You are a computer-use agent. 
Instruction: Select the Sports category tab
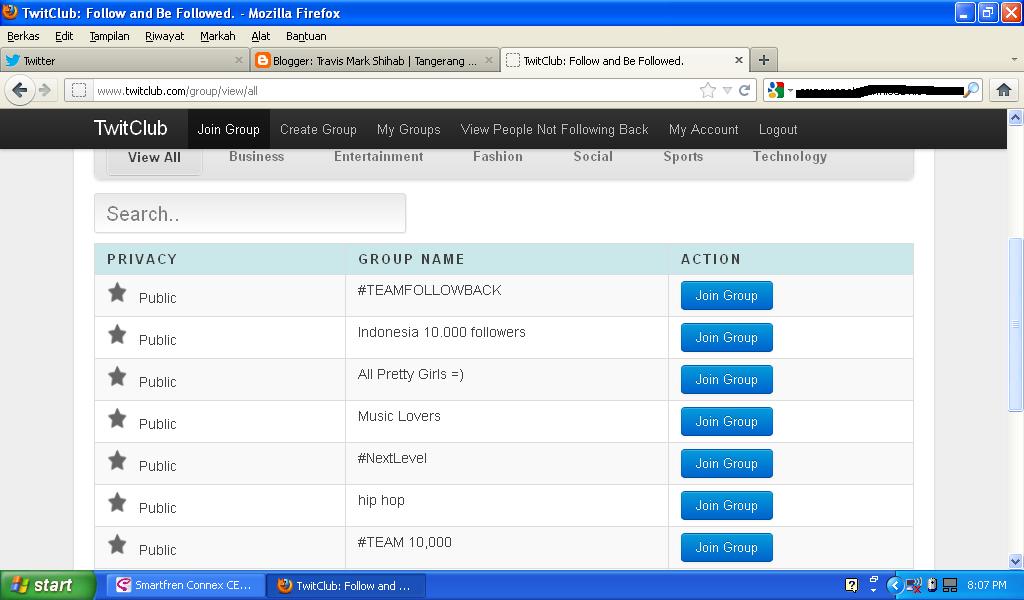pyautogui.click(x=683, y=157)
